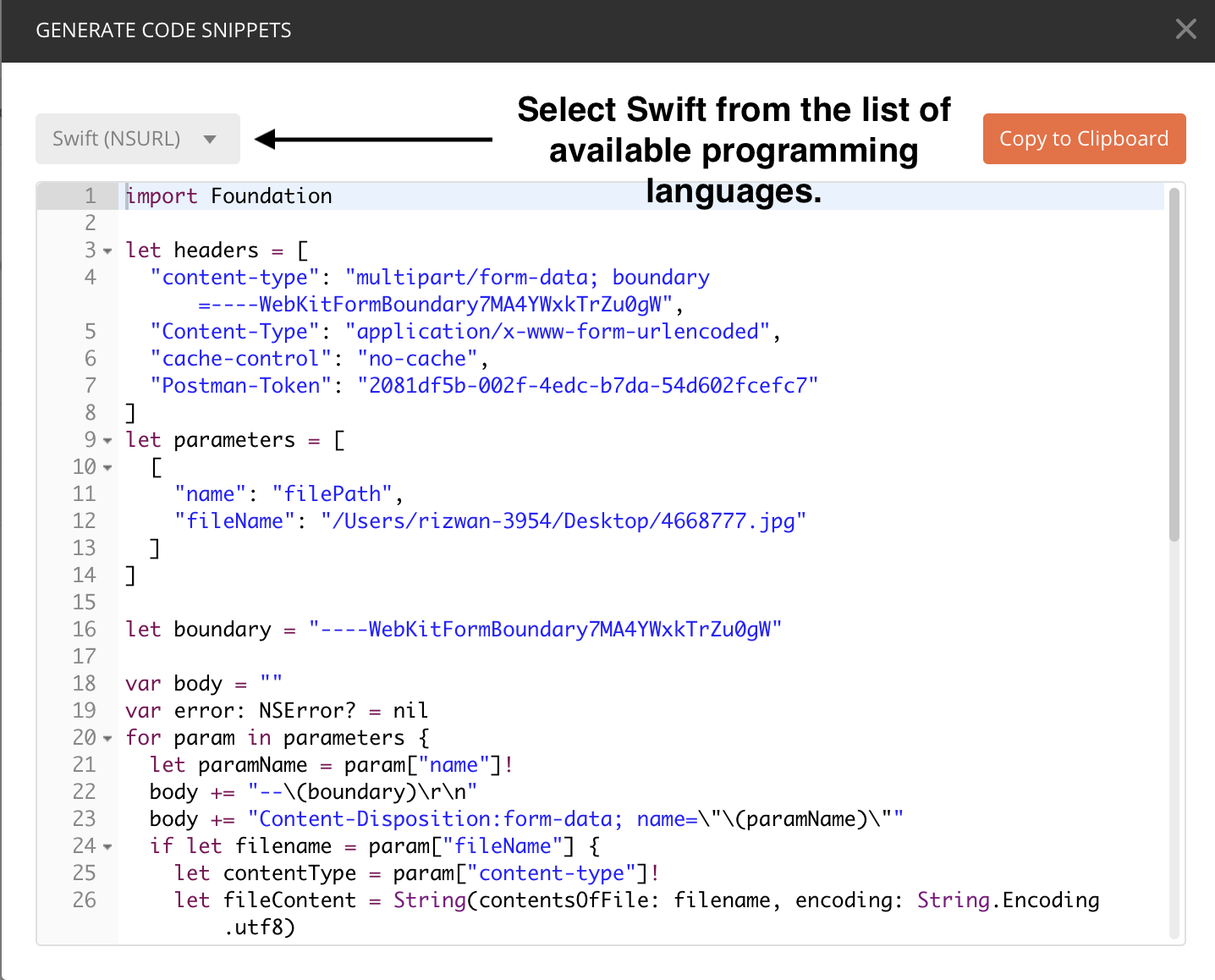This screenshot has width=1215, height=980.
Task: Click the body += boundary line 22
Action: pos(313,792)
